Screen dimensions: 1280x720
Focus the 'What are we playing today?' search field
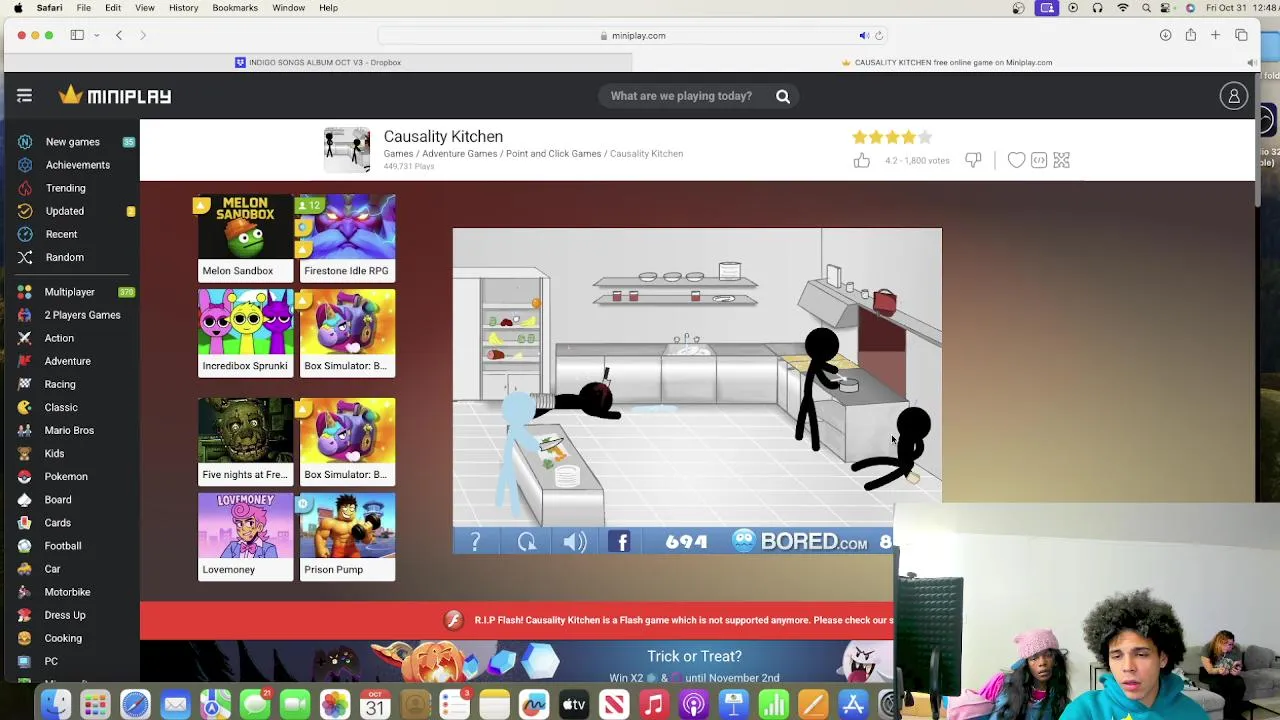pos(681,96)
